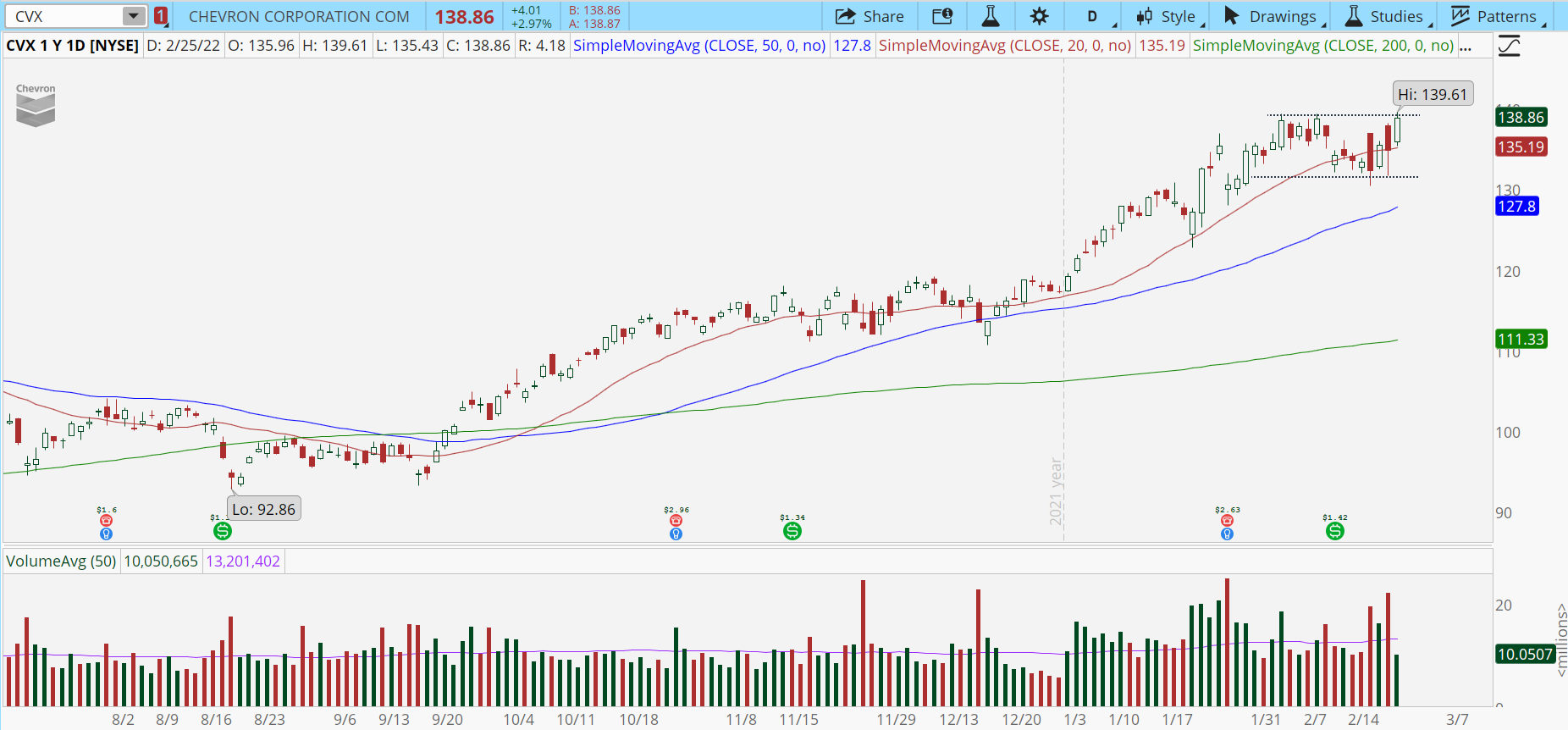Screen dimensions: 1568x730
Task: Click the CVX symbol input field
Action: tap(63, 16)
